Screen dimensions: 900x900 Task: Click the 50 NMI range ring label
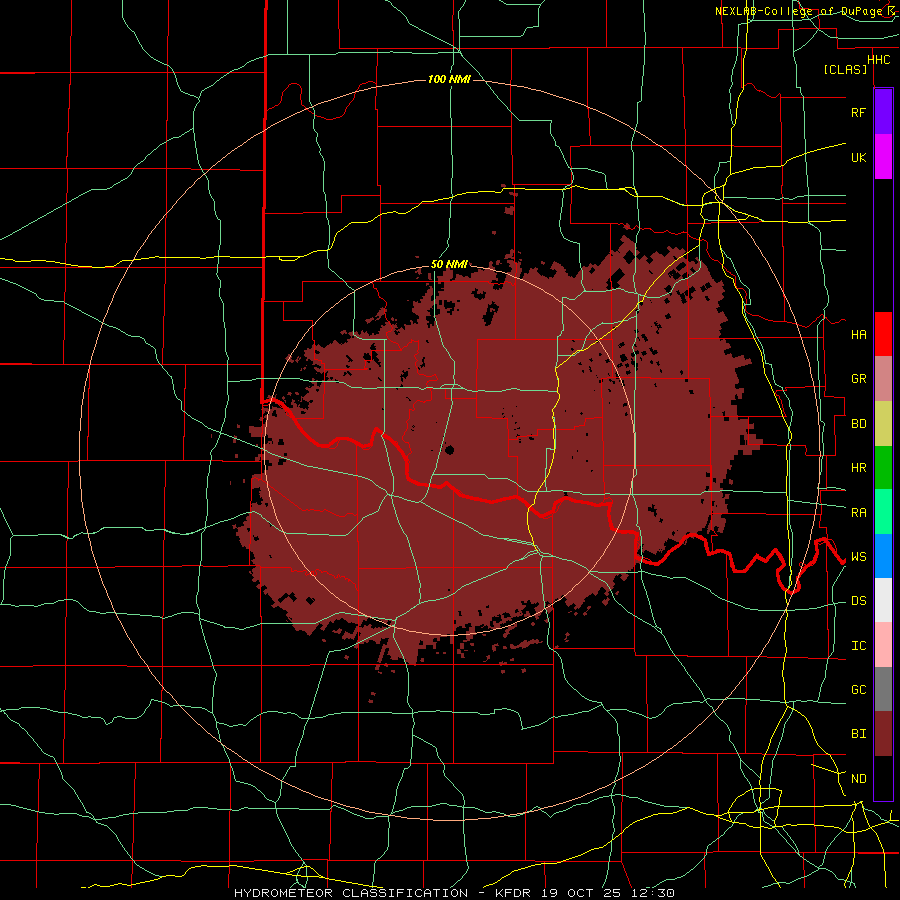pyautogui.click(x=449, y=264)
